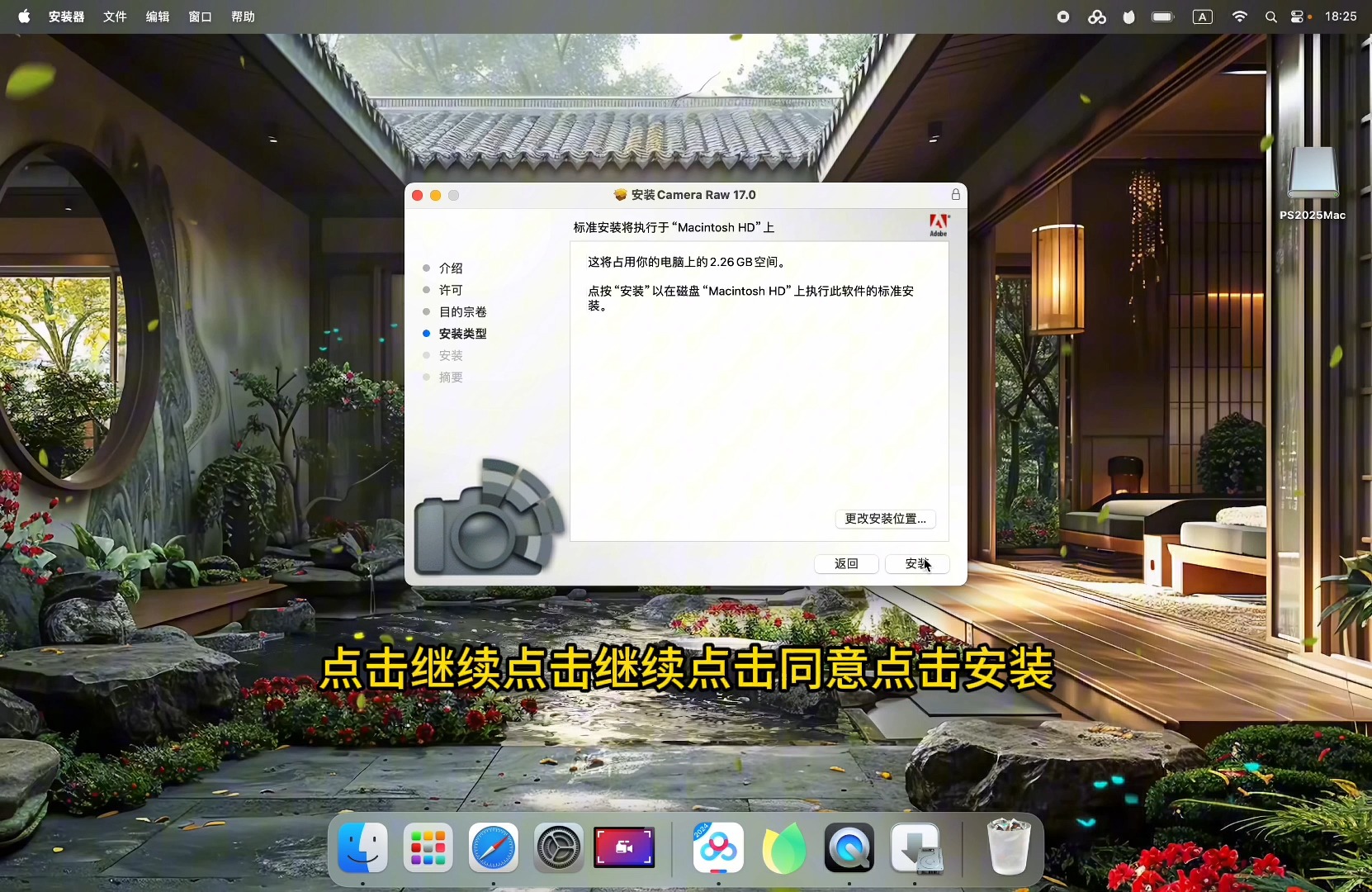Open the Trash in the Dock
1372x892 pixels.
click(x=1008, y=846)
